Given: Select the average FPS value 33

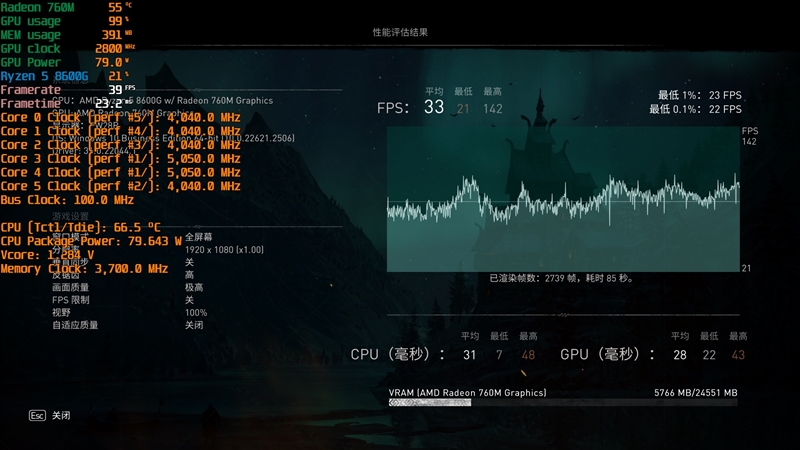Looking at the screenshot, I should [434, 107].
